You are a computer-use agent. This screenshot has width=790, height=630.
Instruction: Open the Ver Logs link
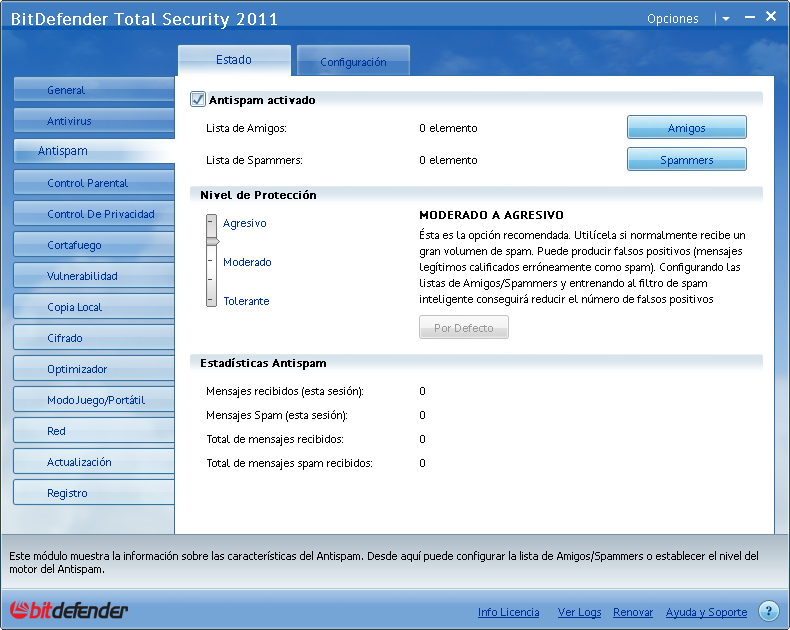(579, 612)
